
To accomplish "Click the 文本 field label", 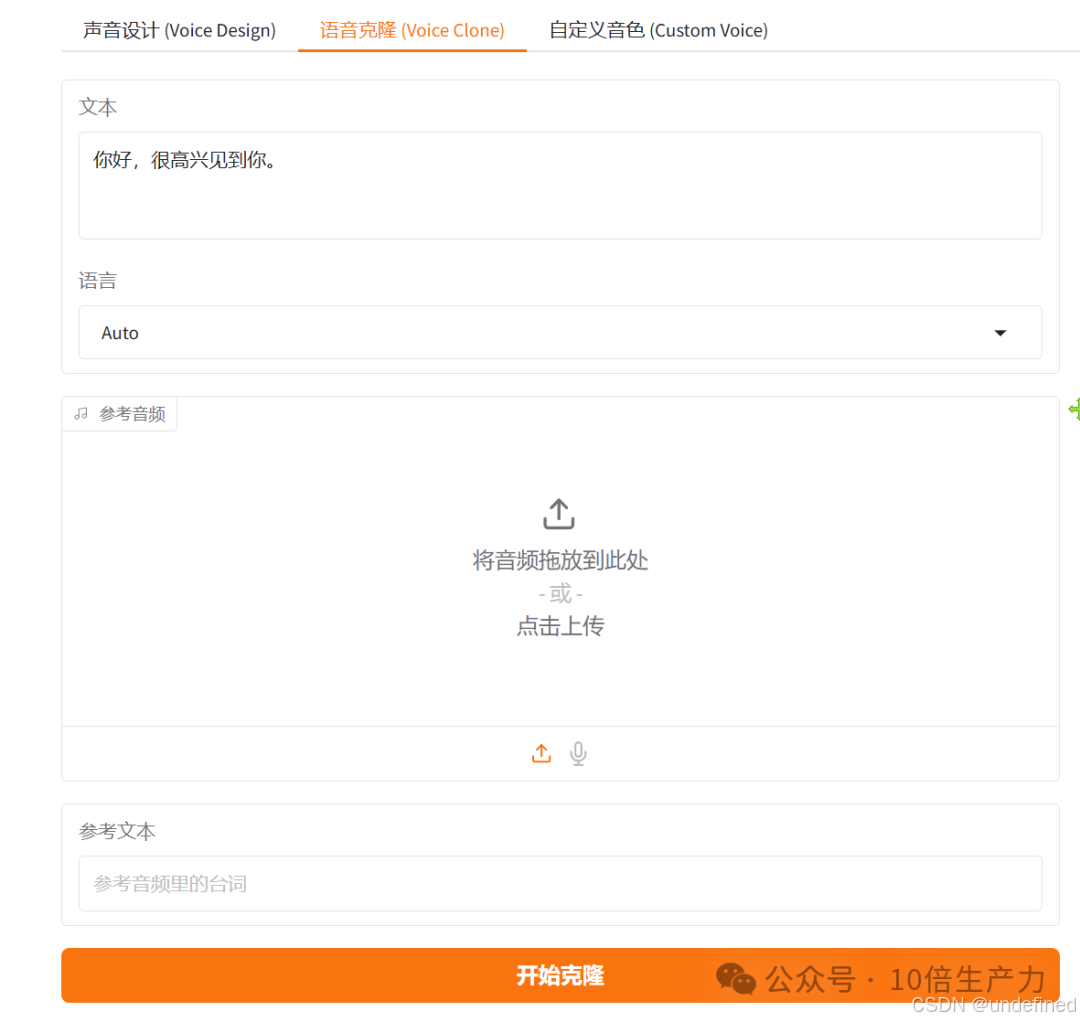I will click(x=98, y=107).
